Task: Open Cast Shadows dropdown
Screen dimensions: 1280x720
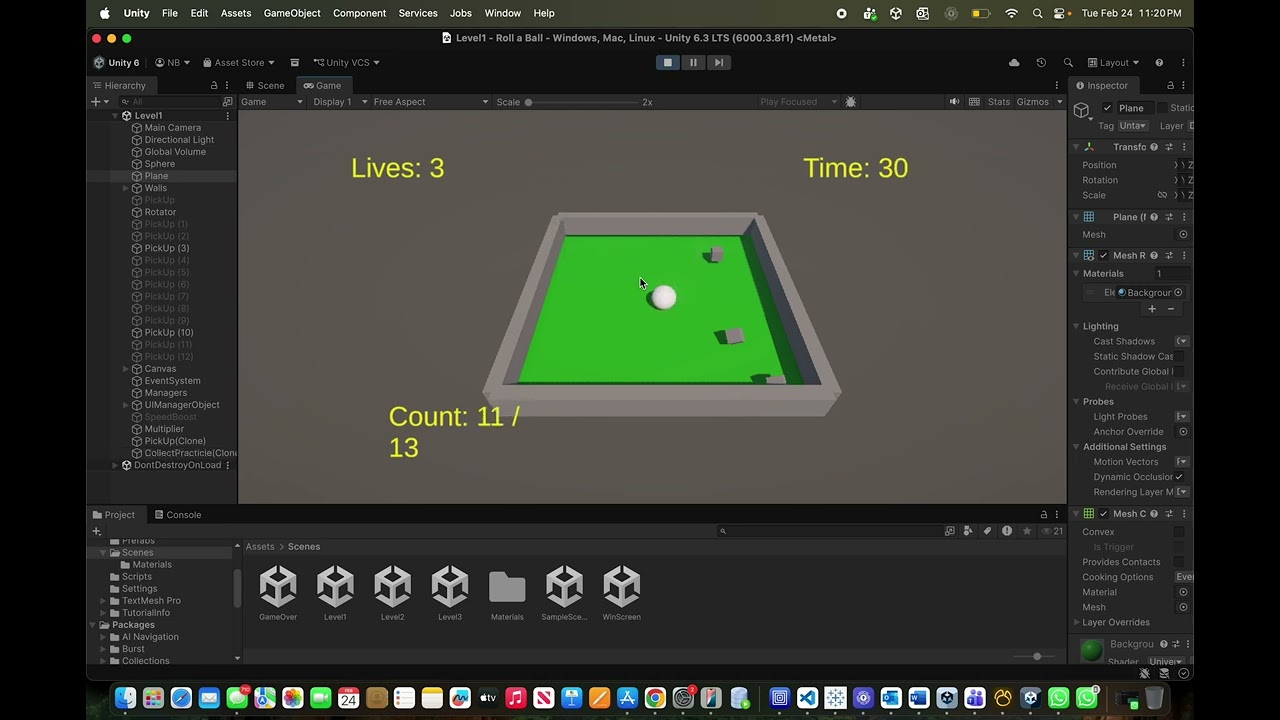Action: pyautogui.click(x=1182, y=341)
